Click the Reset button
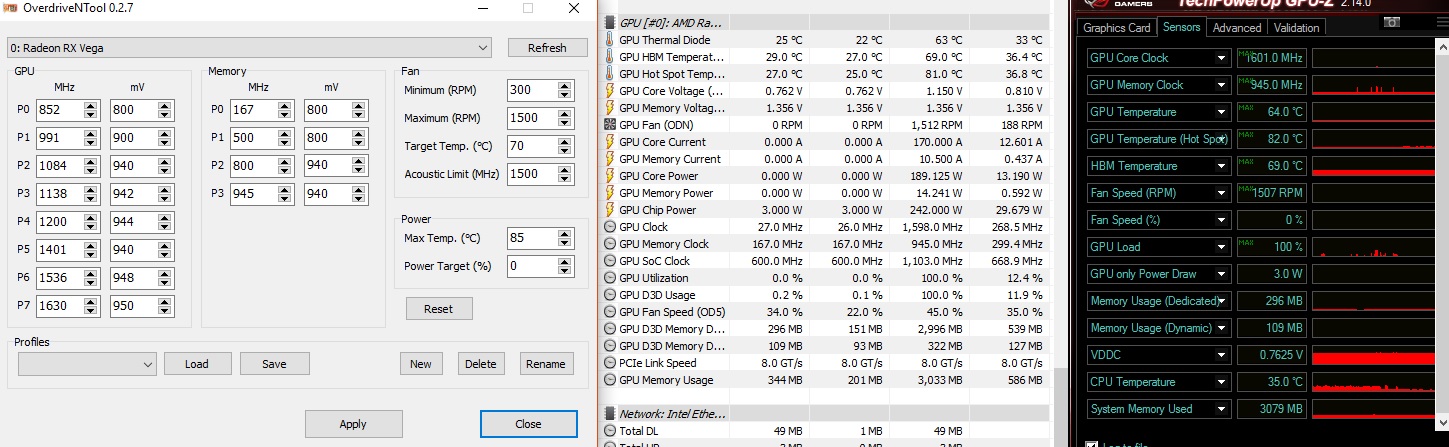 pyautogui.click(x=438, y=309)
